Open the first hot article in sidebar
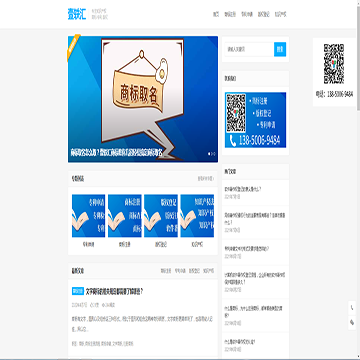Image resolution: width=360 pixels, height=360 pixels. click(x=243, y=189)
